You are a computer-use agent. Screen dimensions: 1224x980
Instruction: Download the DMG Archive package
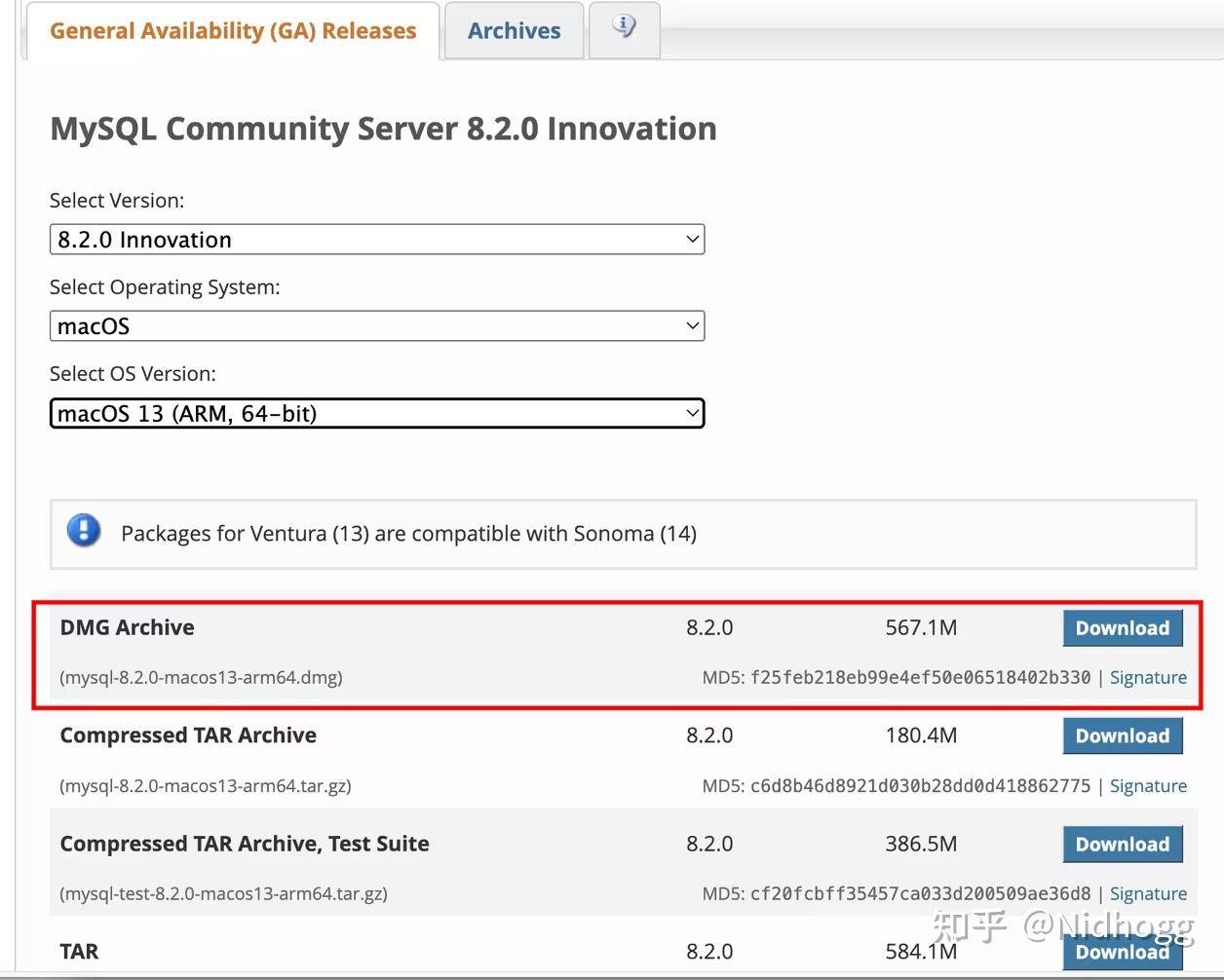point(1122,628)
